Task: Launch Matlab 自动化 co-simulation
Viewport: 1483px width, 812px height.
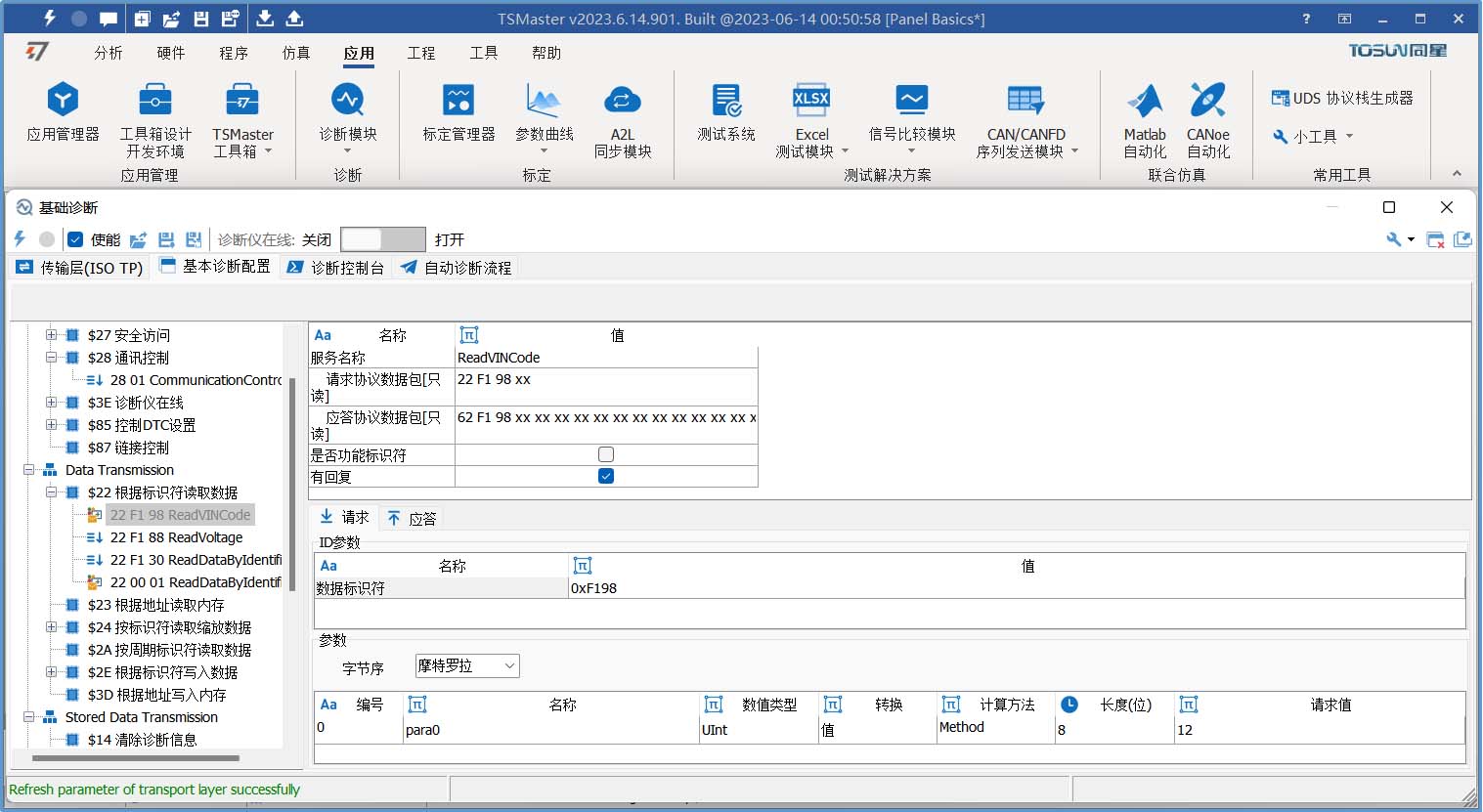Action: click(x=1145, y=119)
